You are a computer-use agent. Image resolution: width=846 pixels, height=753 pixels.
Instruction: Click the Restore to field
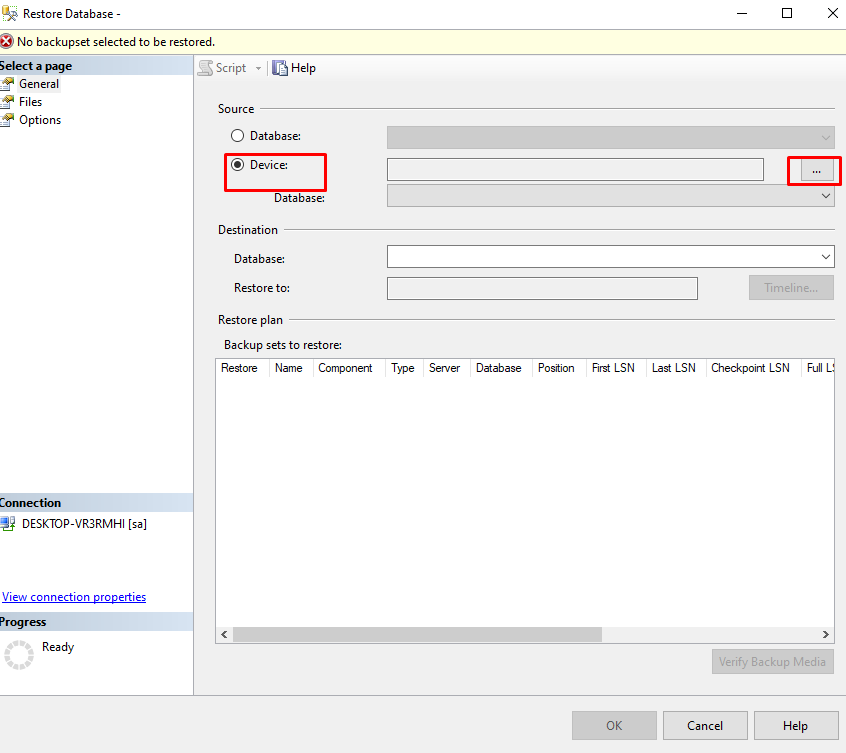(x=542, y=289)
